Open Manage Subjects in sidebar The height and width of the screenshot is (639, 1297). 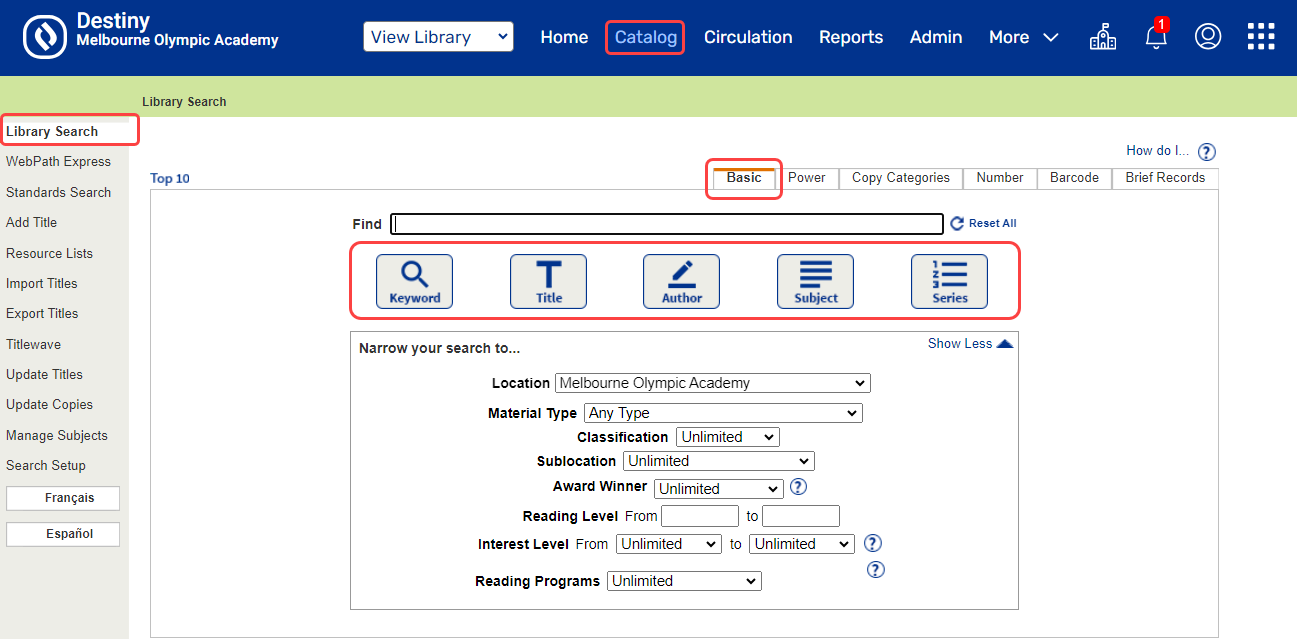(x=57, y=435)
